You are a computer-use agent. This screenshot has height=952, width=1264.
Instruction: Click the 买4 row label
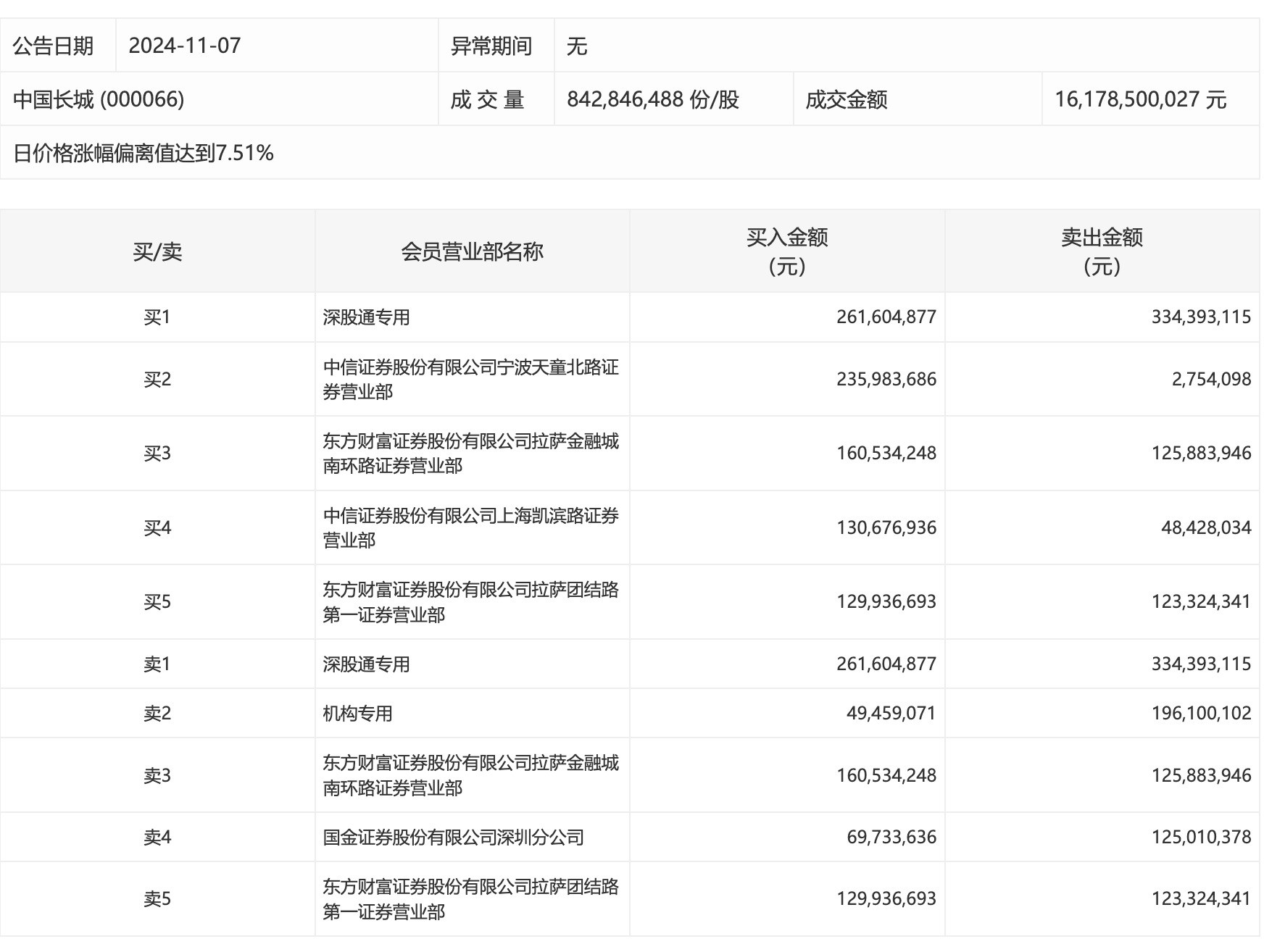click(157, 527)
